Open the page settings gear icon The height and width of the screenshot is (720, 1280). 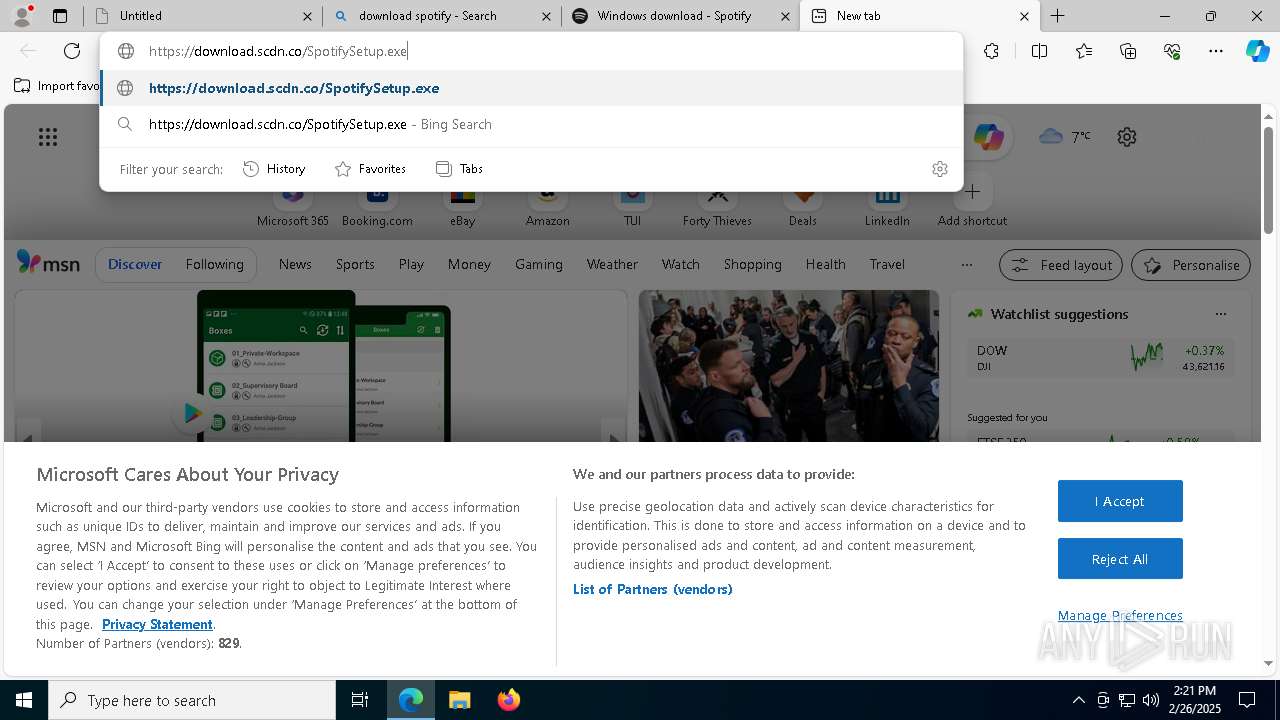click(1127, 137)
